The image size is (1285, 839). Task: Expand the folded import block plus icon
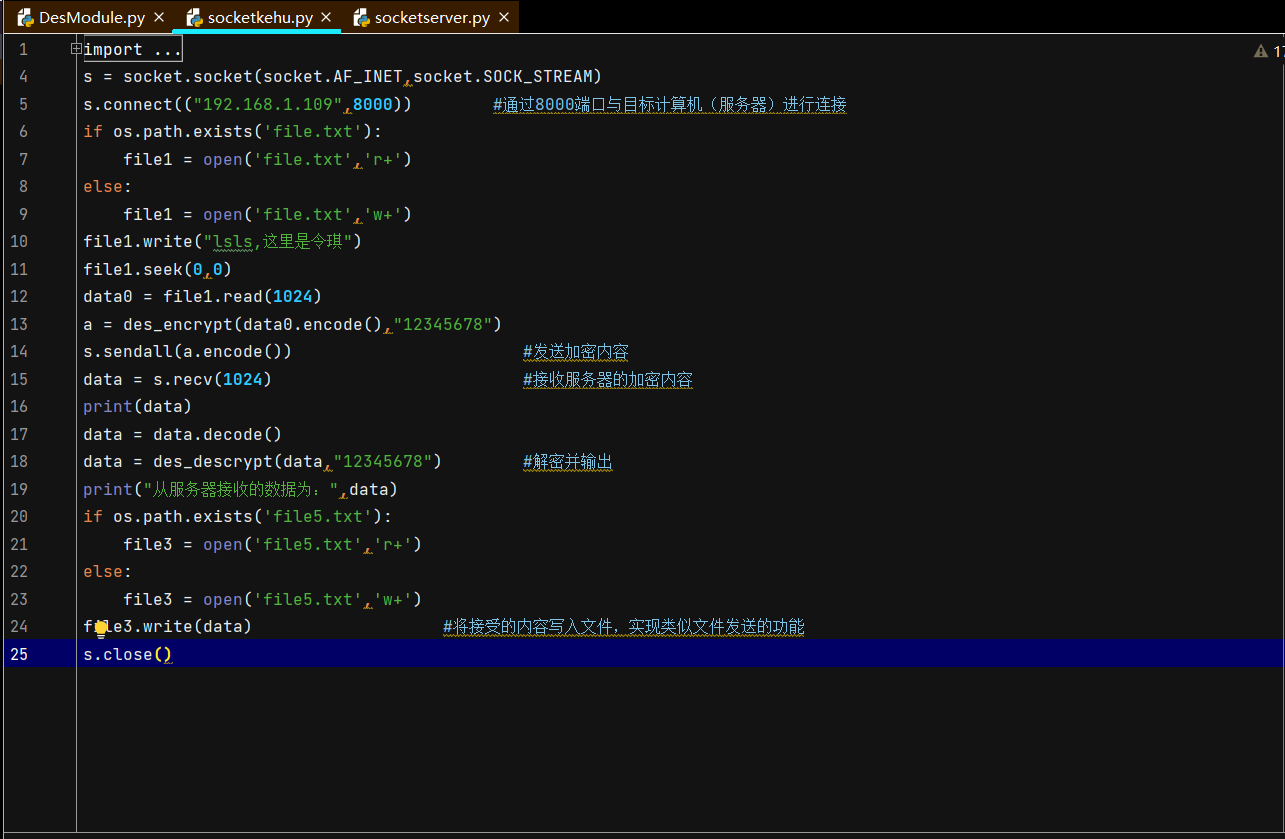pos(76,49)
